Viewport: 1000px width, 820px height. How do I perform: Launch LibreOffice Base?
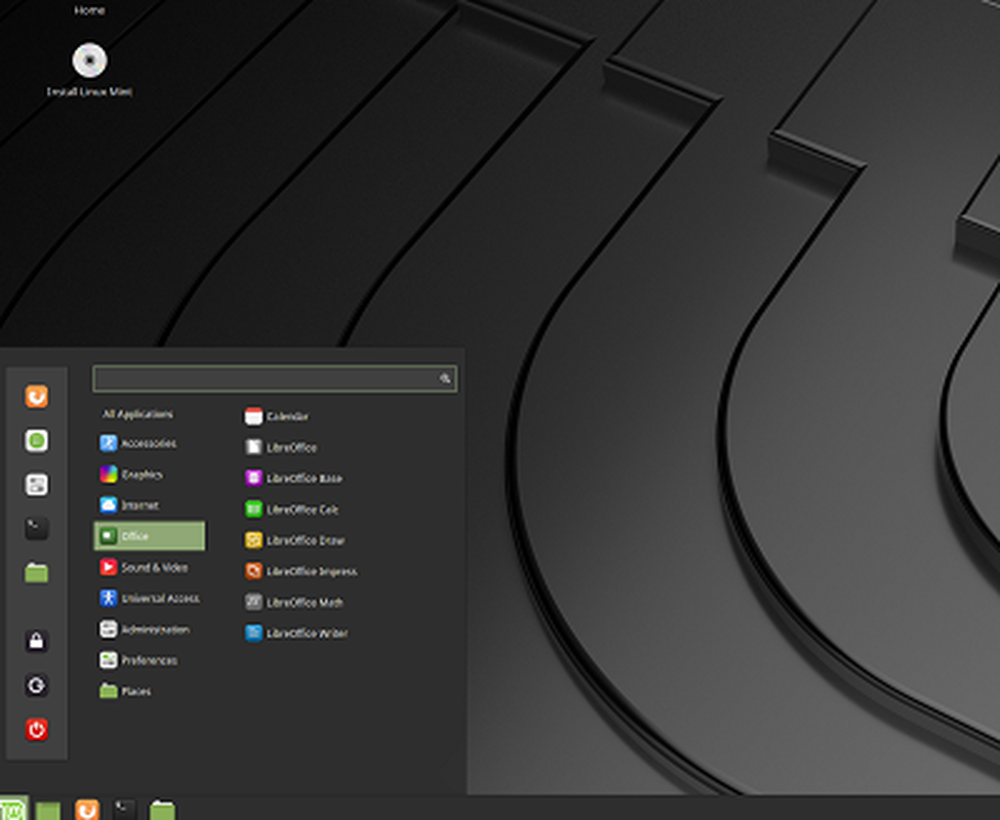(x=302, y=478)
